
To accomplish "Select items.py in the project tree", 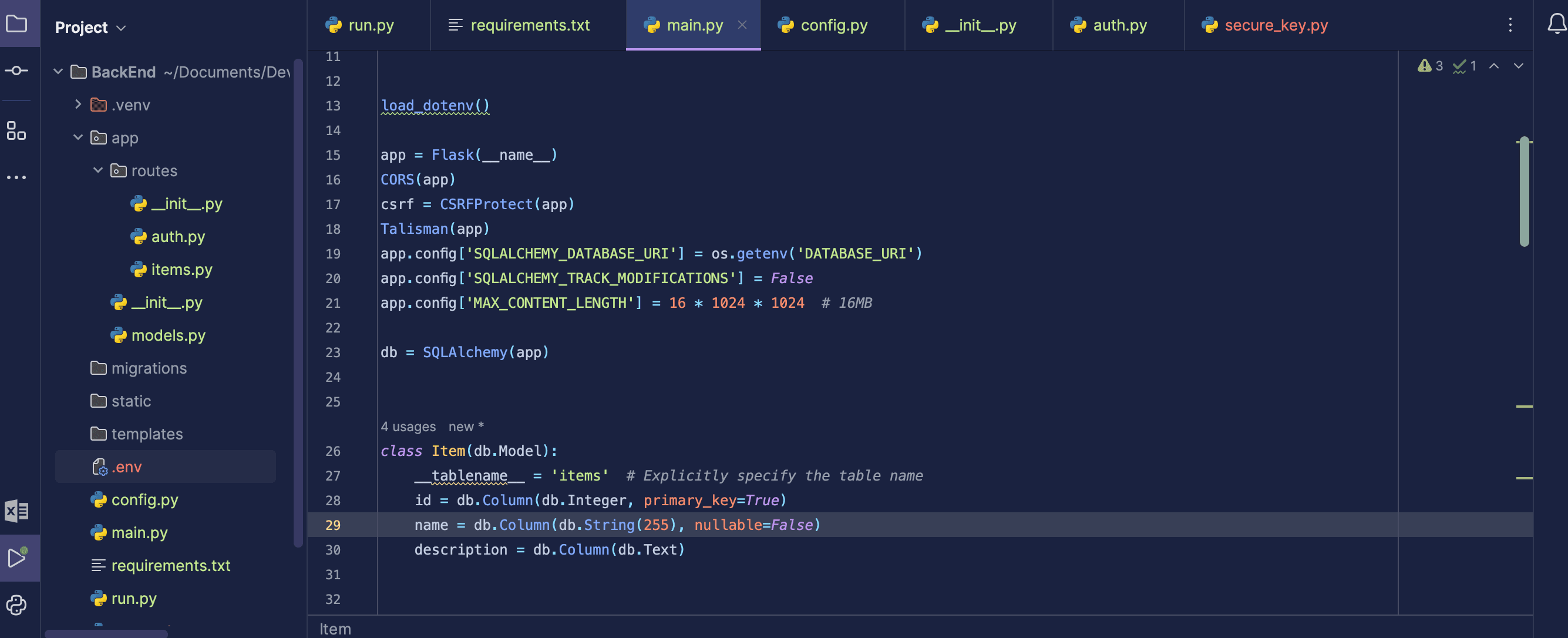I will (171, 269).
